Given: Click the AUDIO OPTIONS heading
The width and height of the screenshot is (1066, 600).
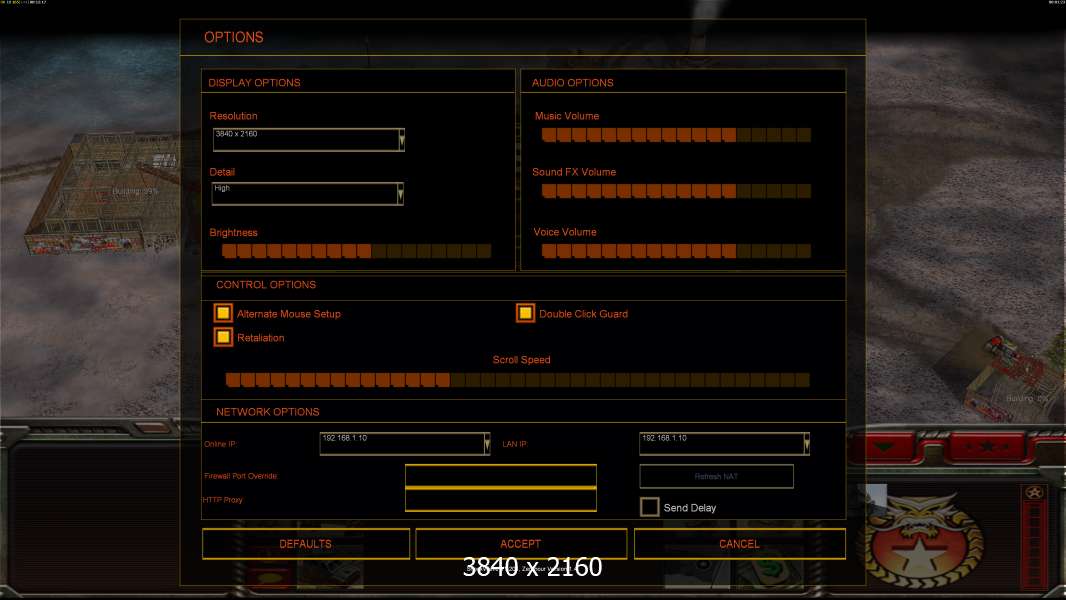Looking at the screenshot, I should (x=572, y=83).
